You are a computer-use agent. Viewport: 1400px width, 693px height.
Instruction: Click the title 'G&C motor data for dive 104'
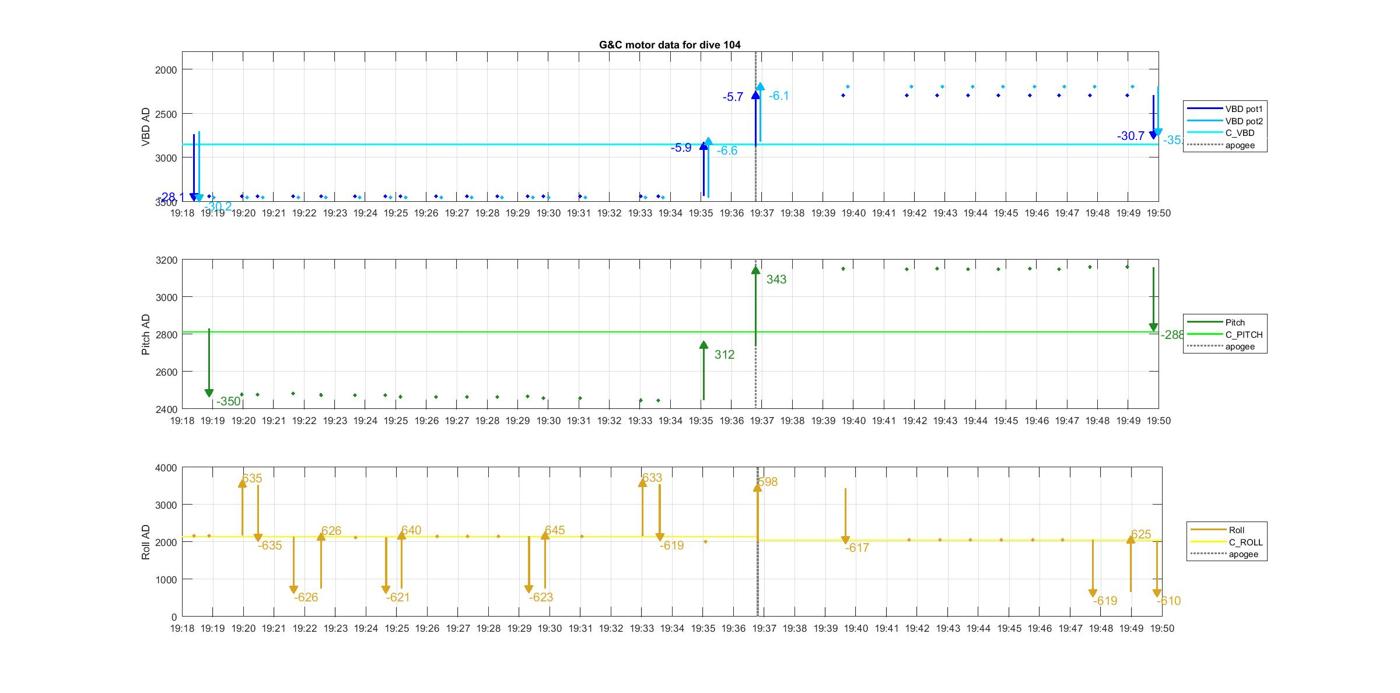669,45
